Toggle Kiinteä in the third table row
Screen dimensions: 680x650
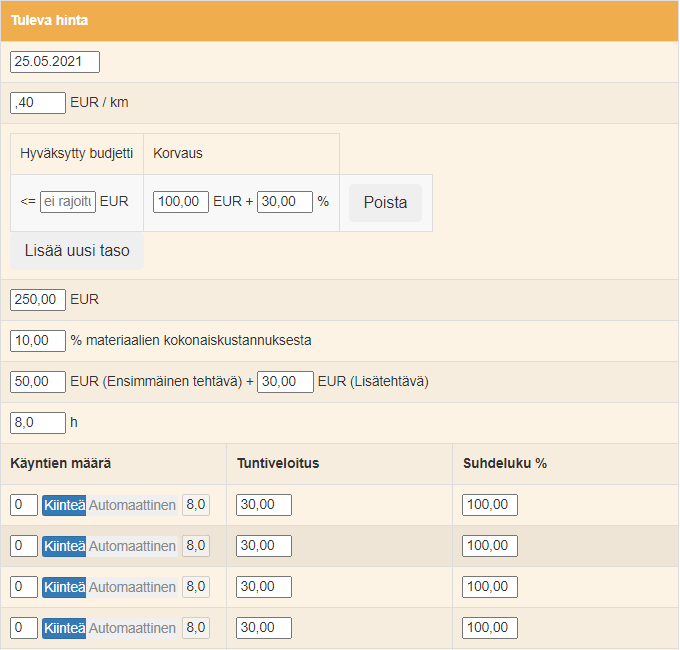pos(64,587)
